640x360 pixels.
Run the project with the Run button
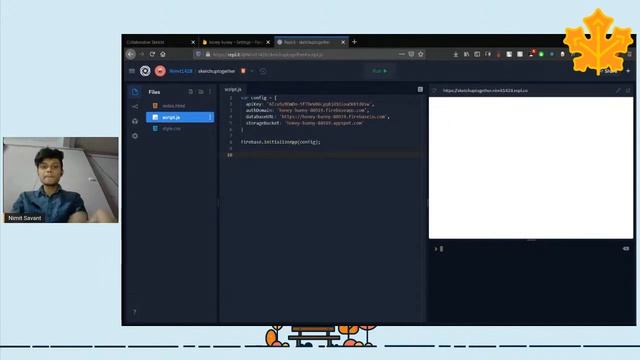pyautogui.click(x=380, y=71)
